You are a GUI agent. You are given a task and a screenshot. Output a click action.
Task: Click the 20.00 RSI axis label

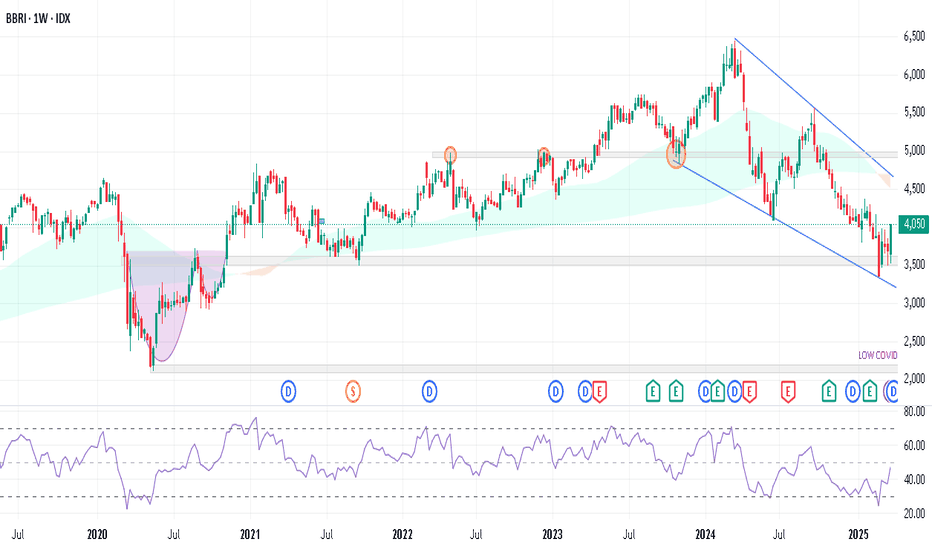pyautogui.click(x=914, y=513)
